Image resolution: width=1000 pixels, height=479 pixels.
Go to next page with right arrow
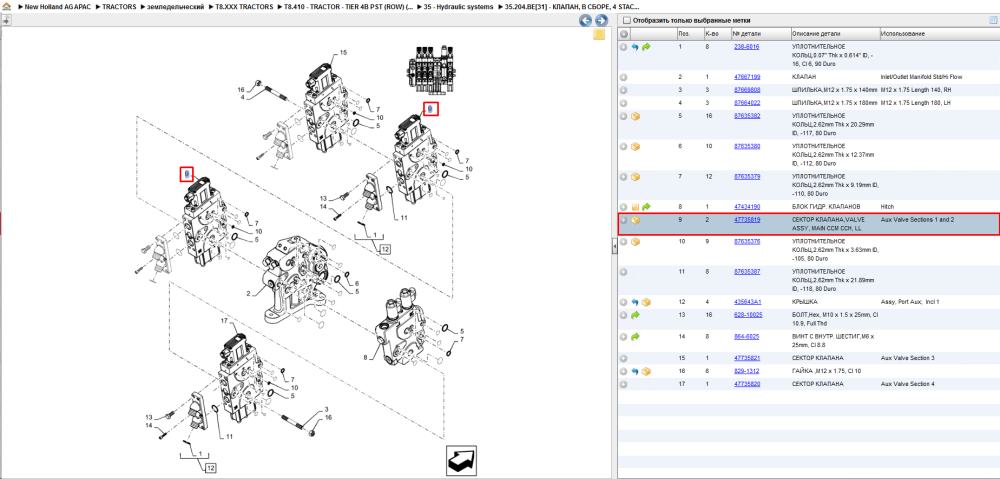pos(599,20)
